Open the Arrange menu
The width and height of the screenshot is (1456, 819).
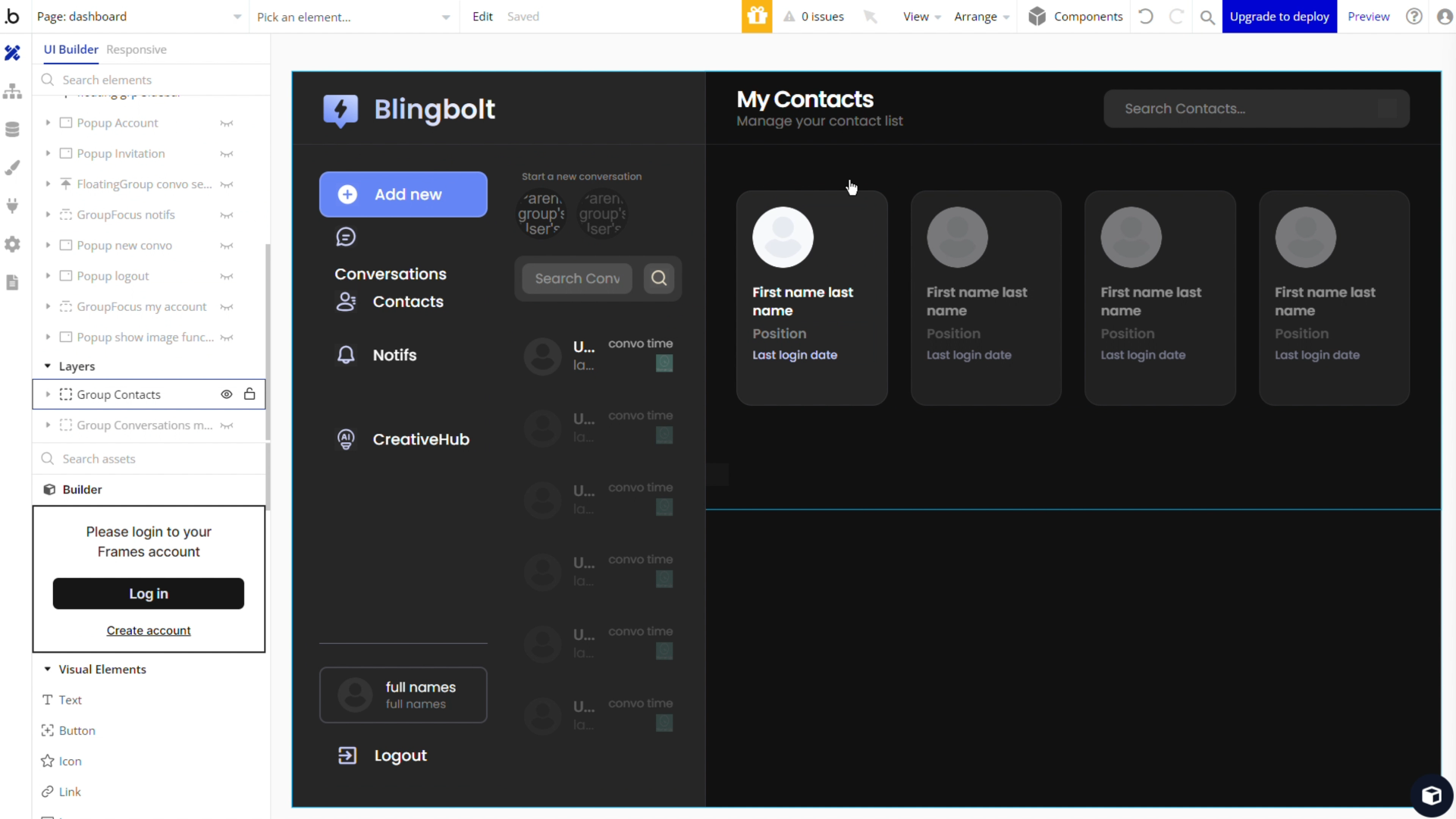point(981,17)
